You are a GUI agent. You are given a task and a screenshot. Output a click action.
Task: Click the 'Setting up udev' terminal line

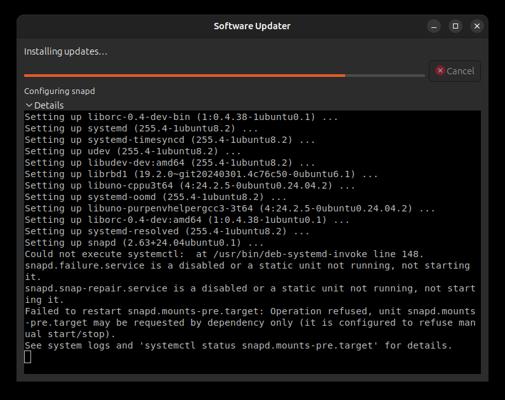tap(133, 151)
